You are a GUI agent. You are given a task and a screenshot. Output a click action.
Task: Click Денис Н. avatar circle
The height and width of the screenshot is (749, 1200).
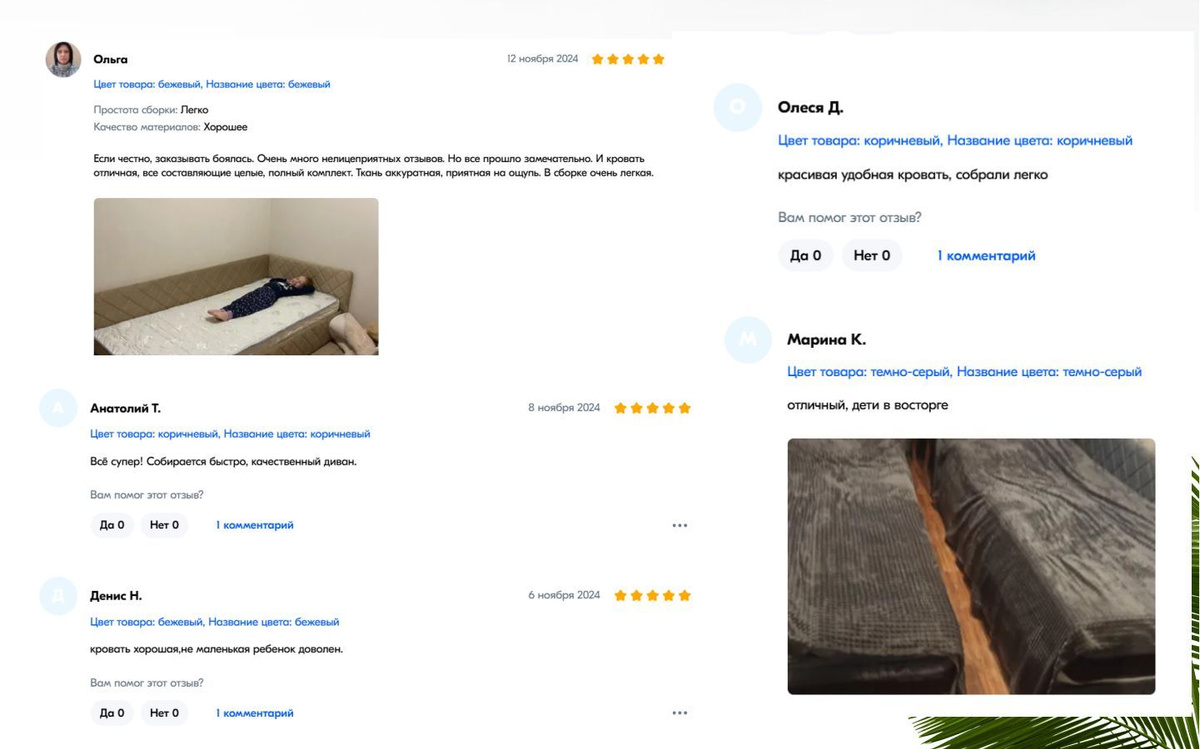point(58,596)
